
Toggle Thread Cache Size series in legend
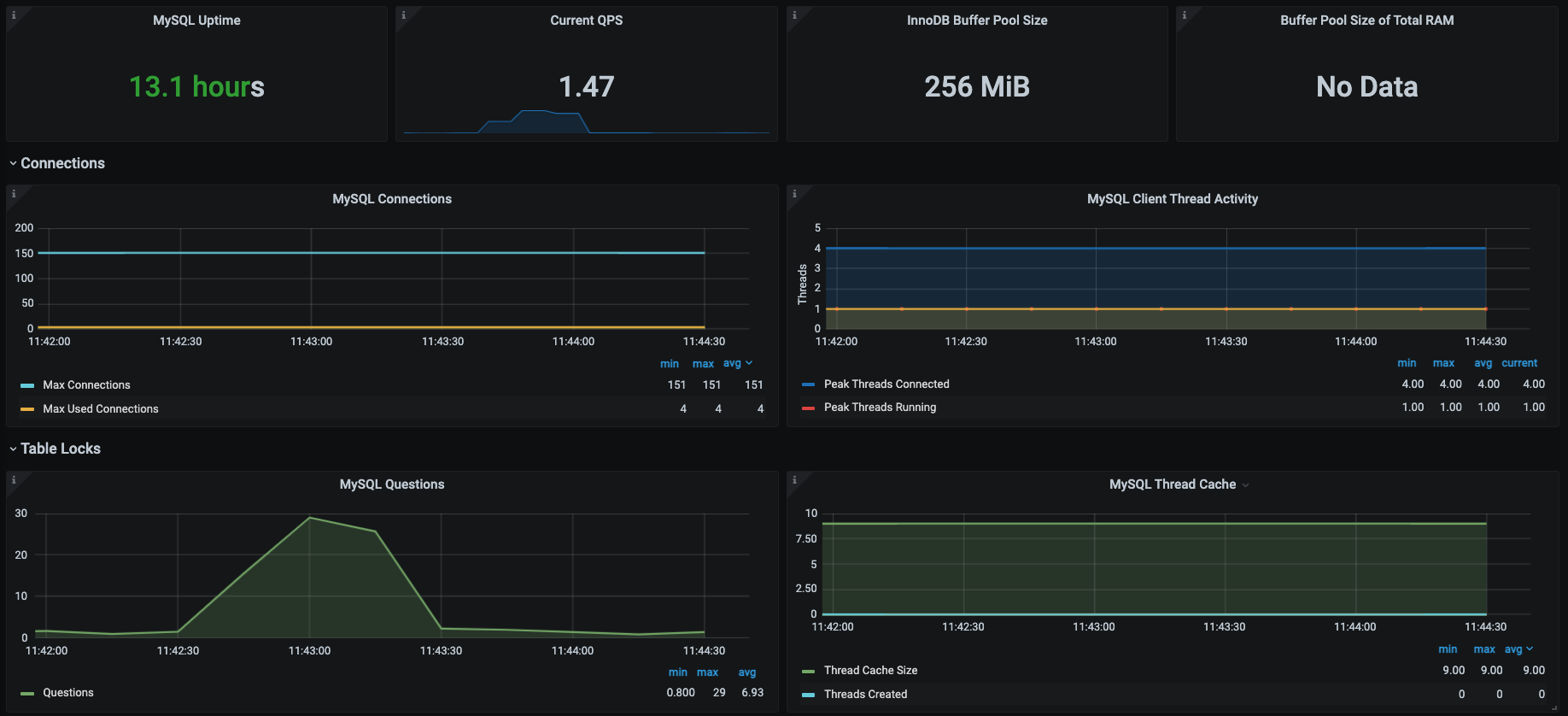(870, 671)
